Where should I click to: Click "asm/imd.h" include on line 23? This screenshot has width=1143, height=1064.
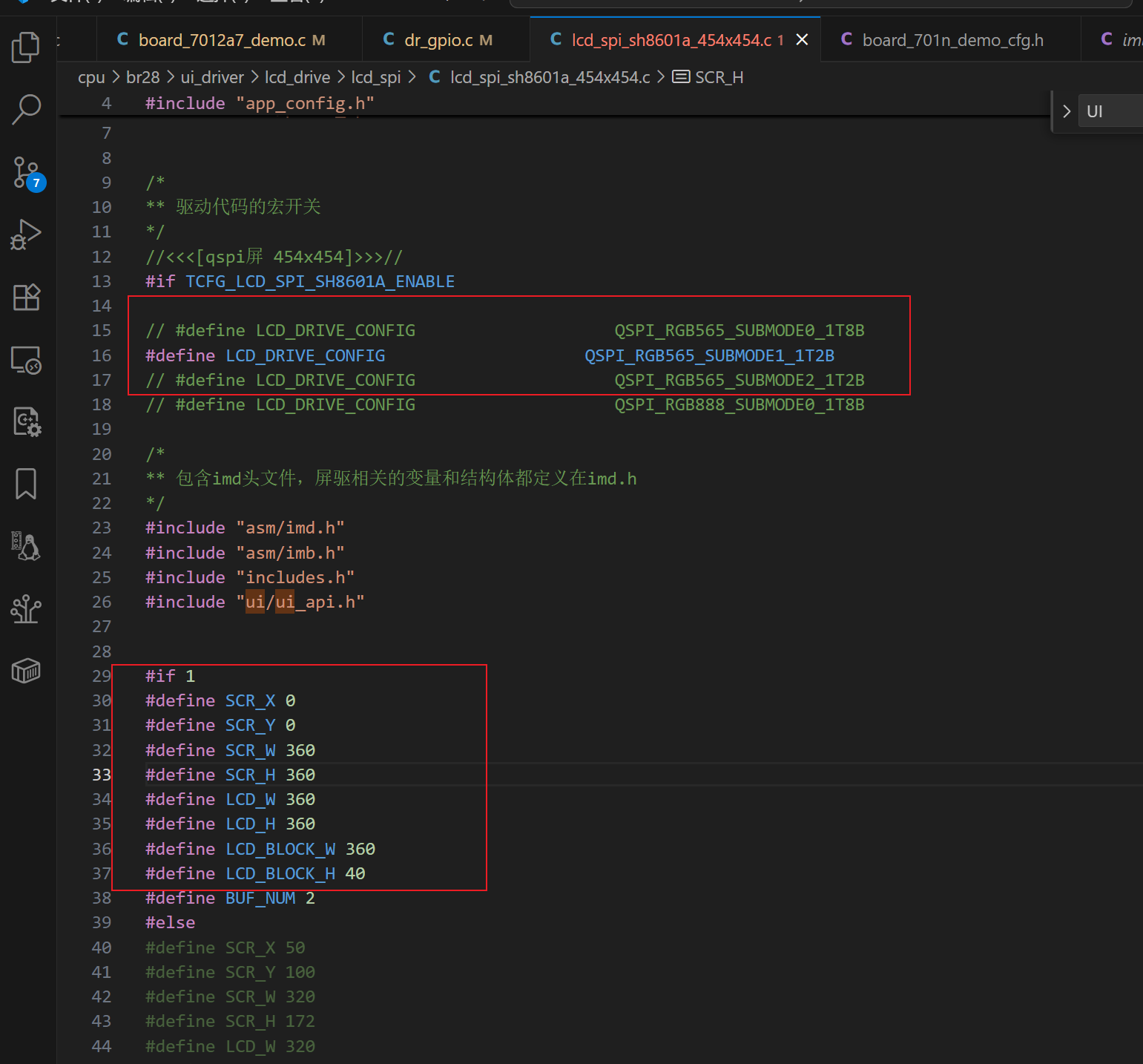(x=290, y=528)
